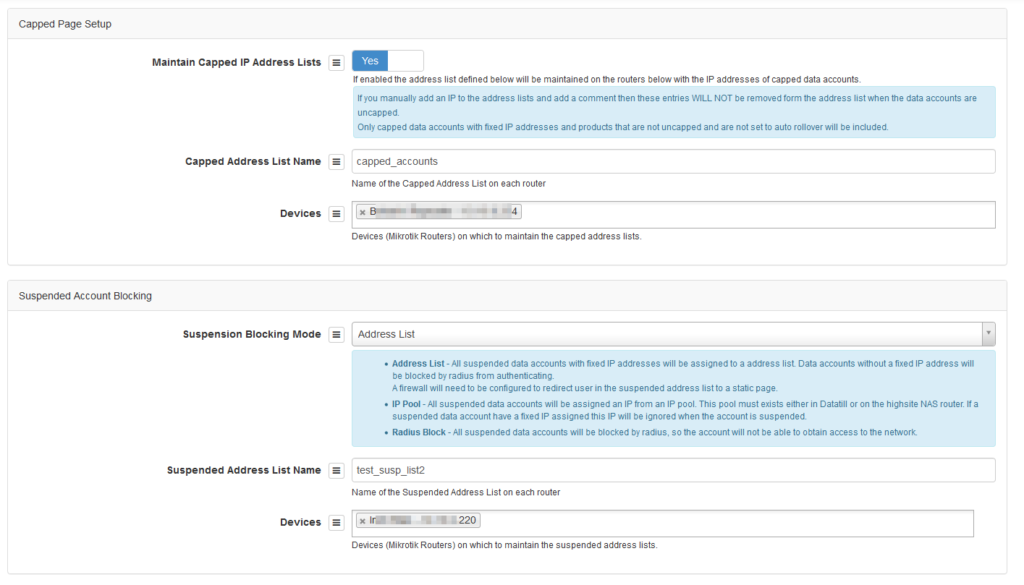This screenshot has width=1024, height=585.
Task: Open menu icon beside Devices in Suspended Account Blocking
Action: tap(336, 522)
